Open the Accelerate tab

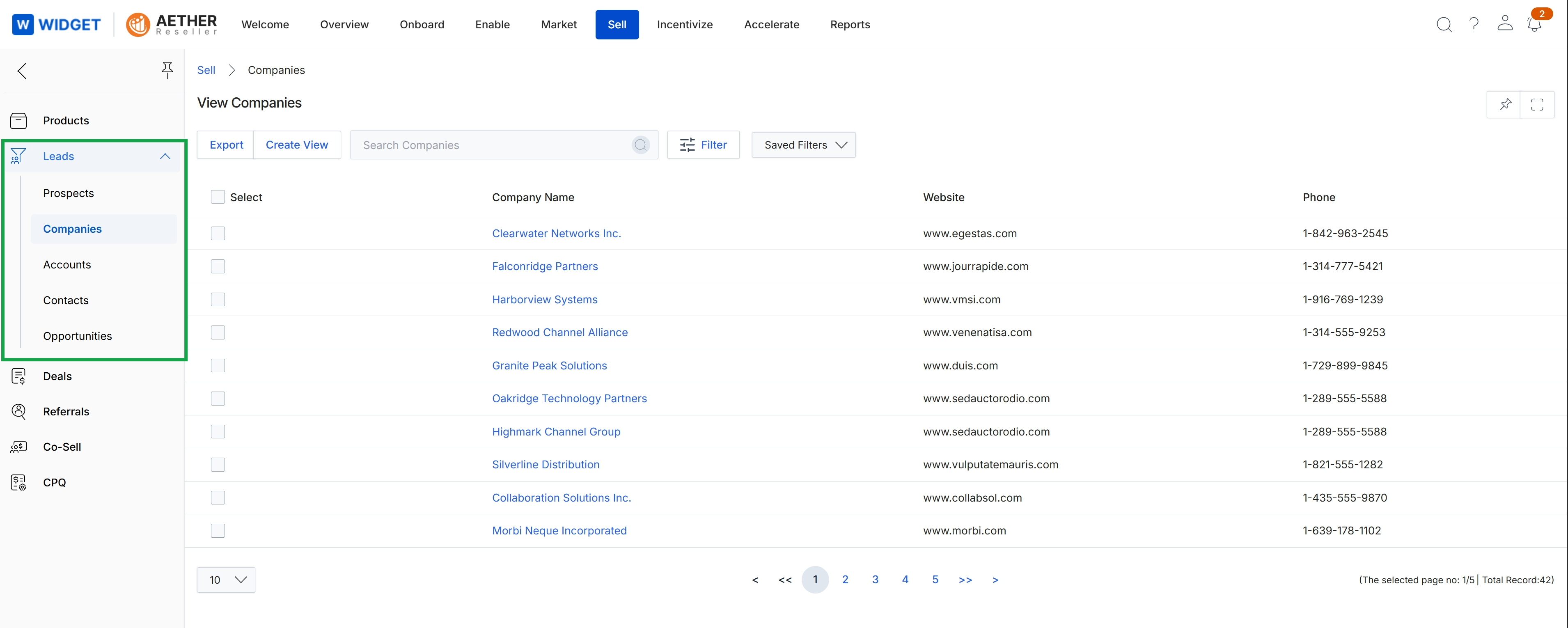(x=772, y=24)
